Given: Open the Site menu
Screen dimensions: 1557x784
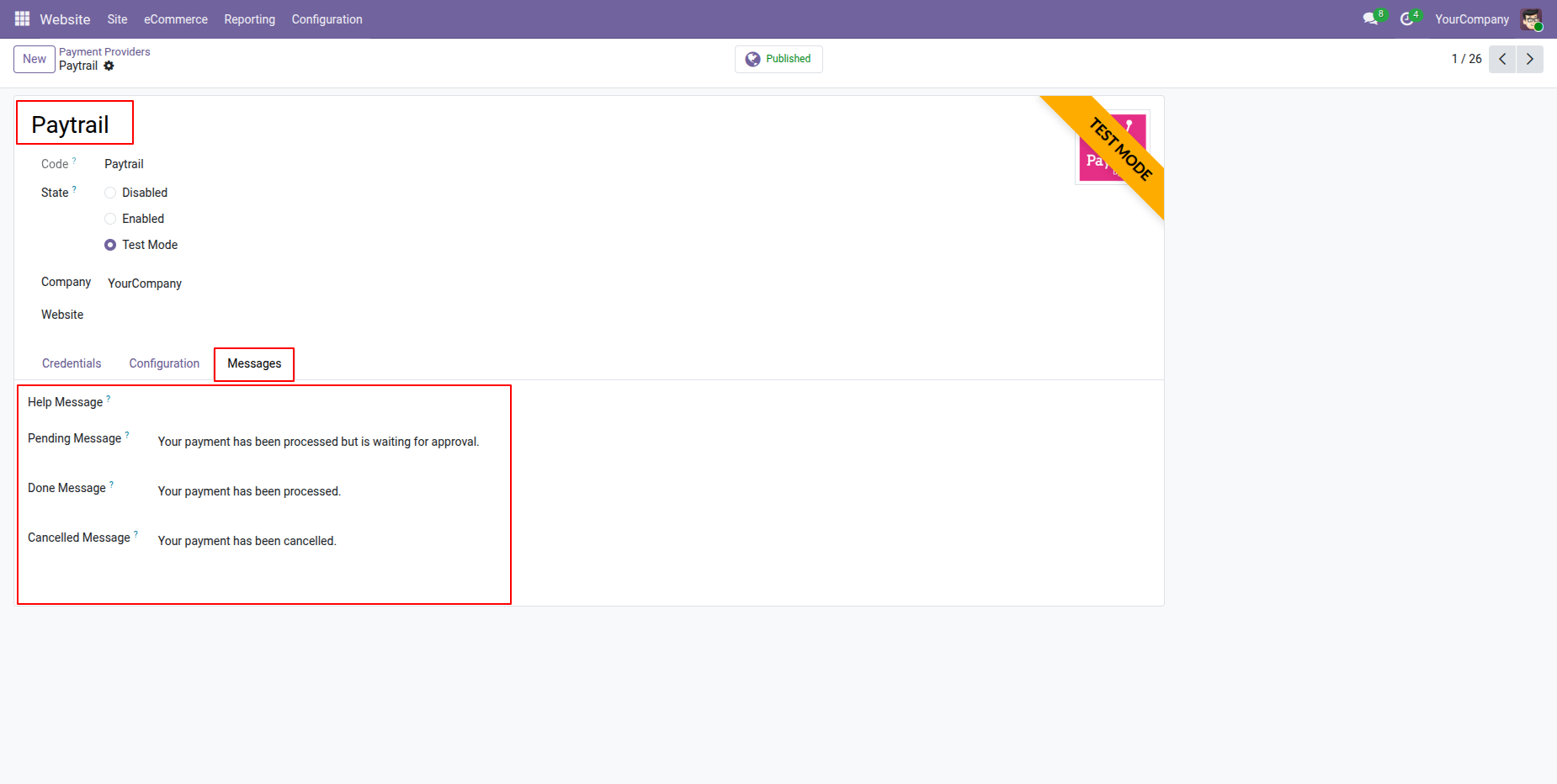Looking at the screenshot, I should click(117, 19).
